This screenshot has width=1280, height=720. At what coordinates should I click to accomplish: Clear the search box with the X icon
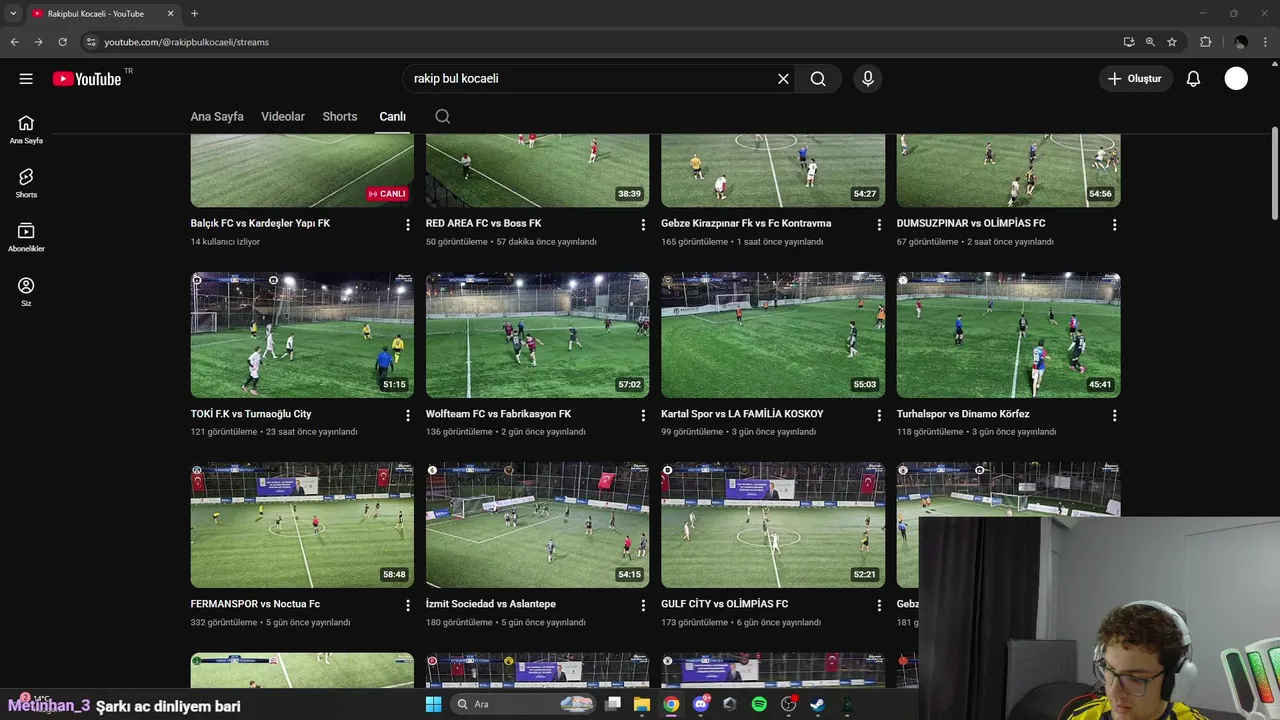(783, 79)
